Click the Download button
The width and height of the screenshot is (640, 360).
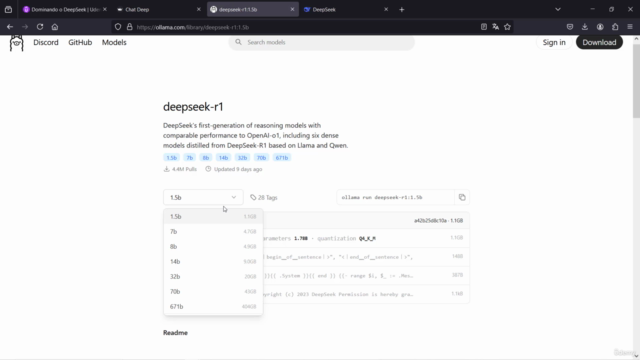pos(599,42)
